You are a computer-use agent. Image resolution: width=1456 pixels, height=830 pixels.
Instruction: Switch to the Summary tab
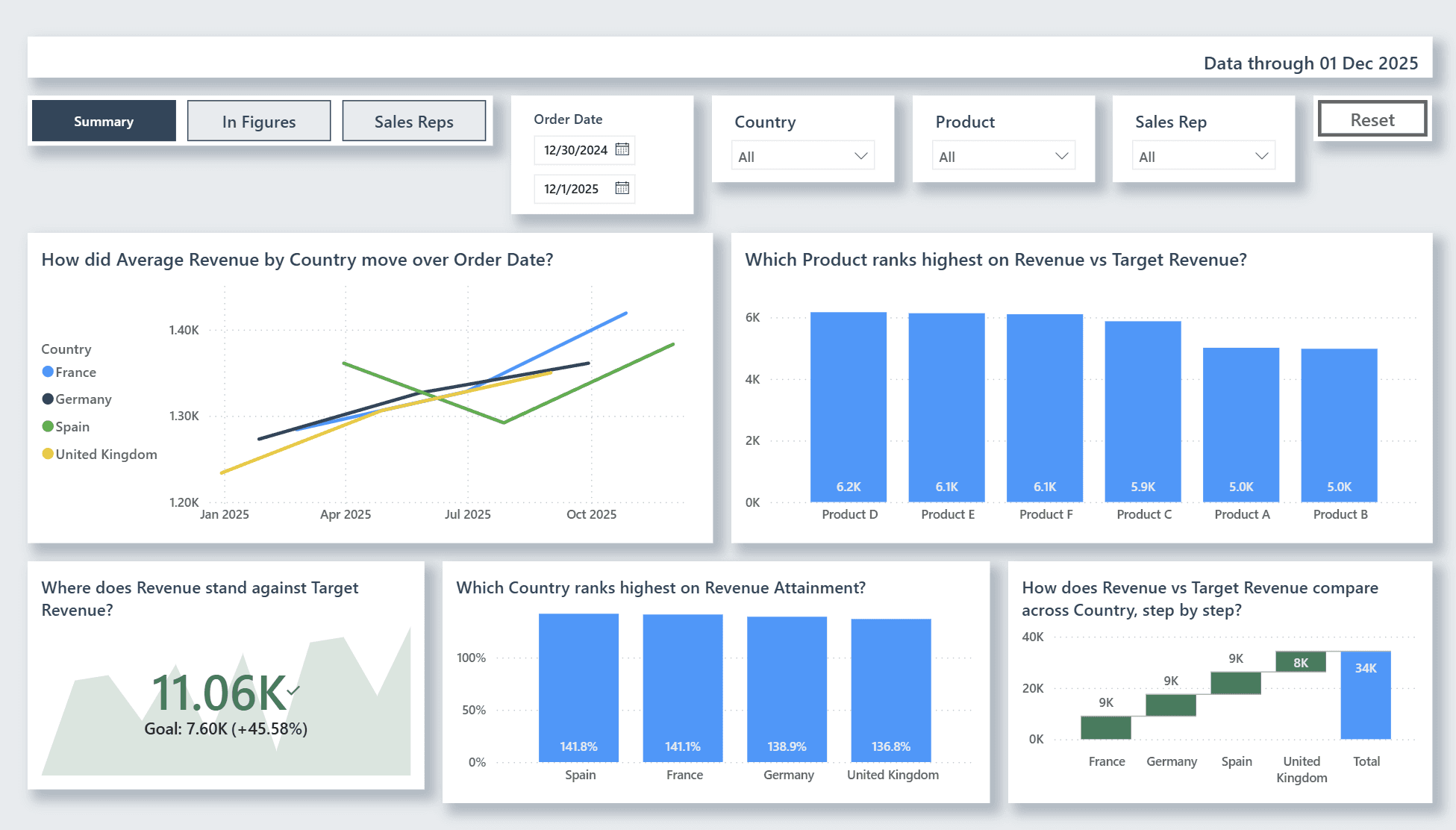(104, 121)
